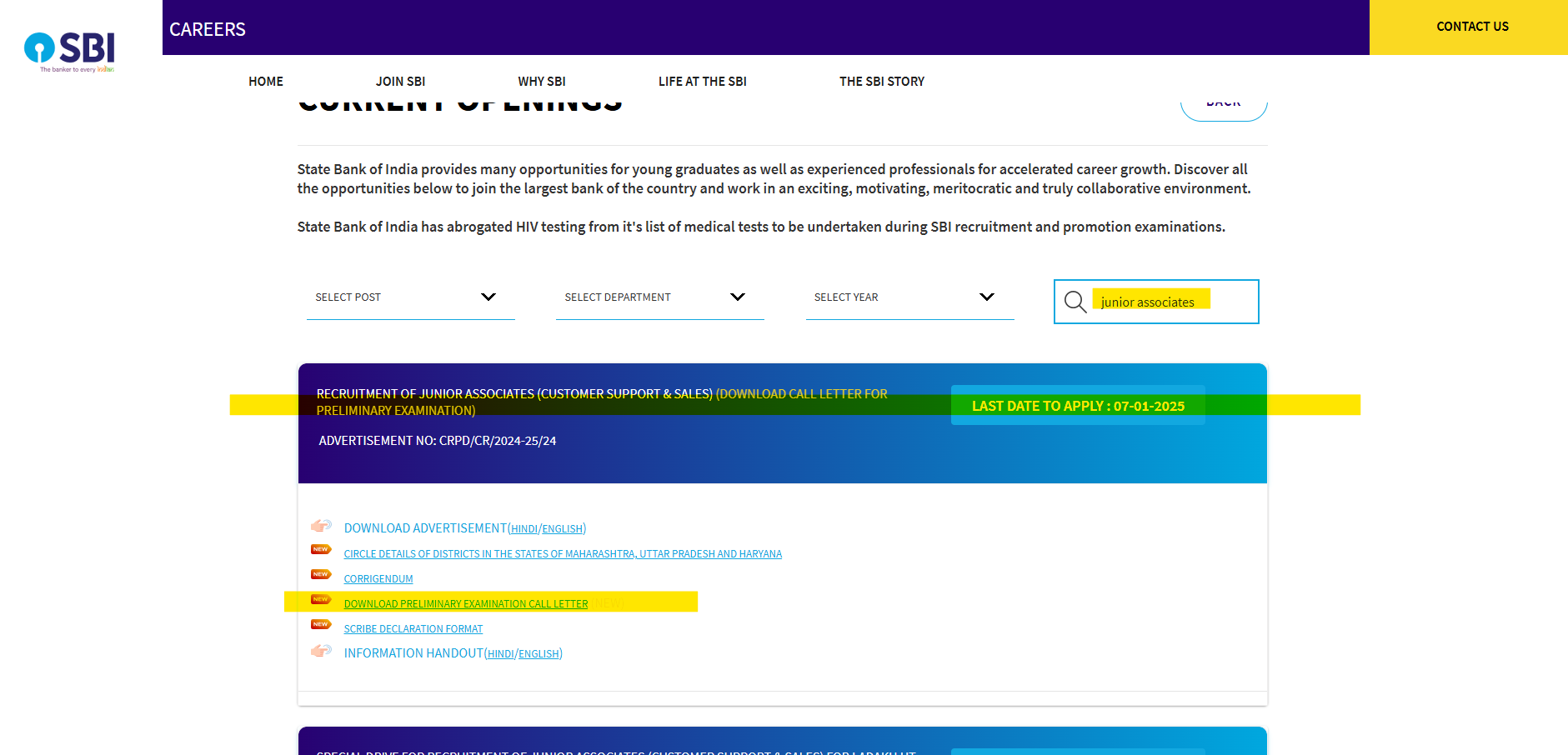Click the Select Post chevron arrow

[488, 297]
